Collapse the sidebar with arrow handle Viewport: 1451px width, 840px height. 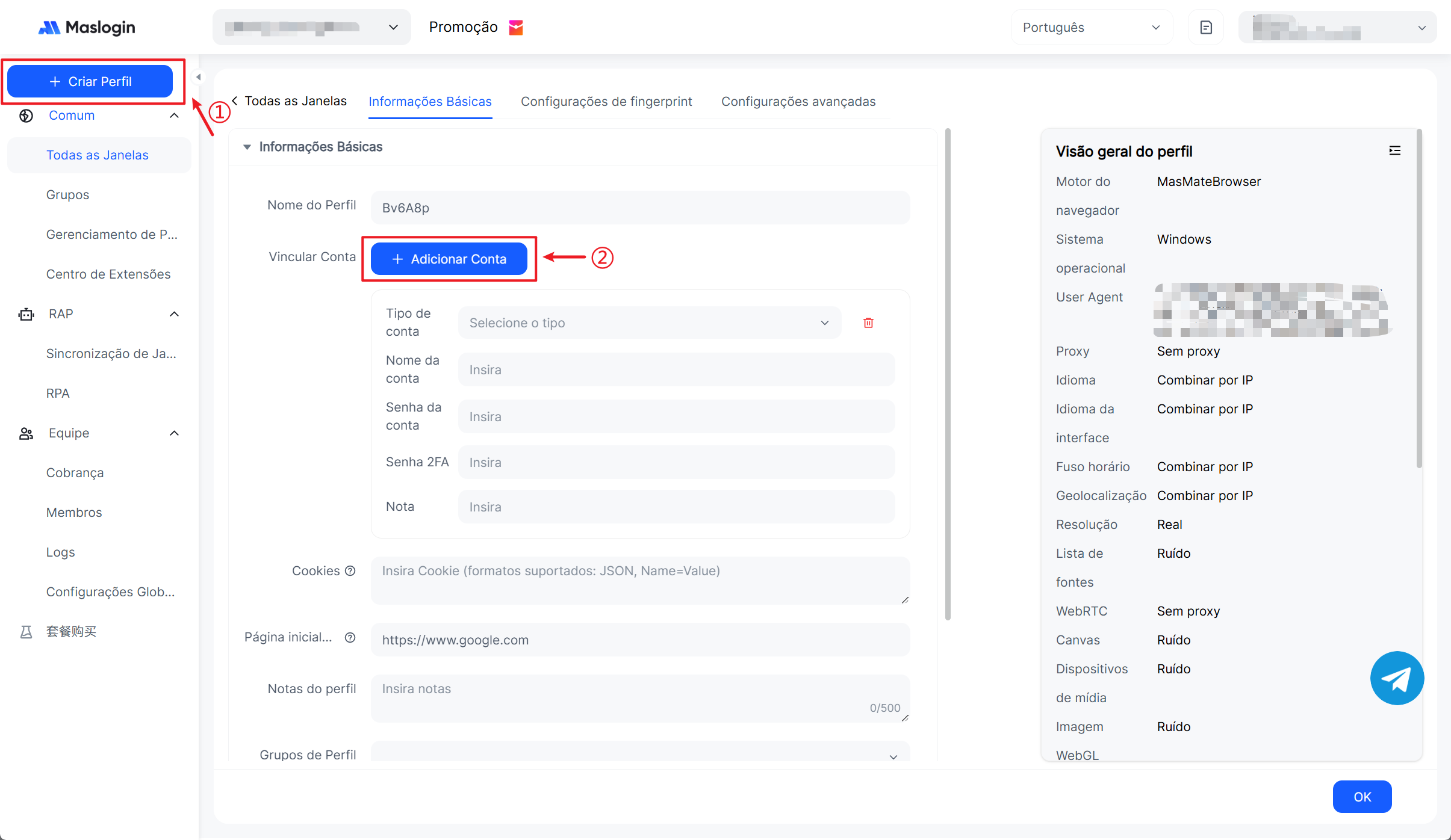point(198,77)
